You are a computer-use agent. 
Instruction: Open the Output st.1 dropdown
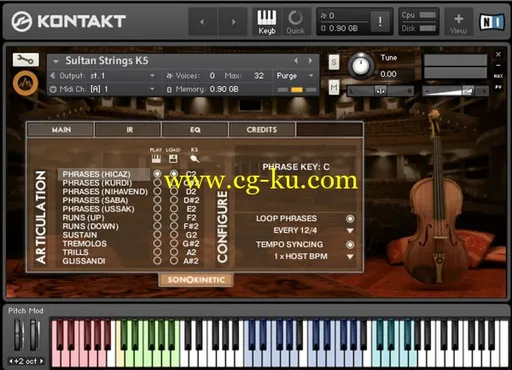click(152, 76)
